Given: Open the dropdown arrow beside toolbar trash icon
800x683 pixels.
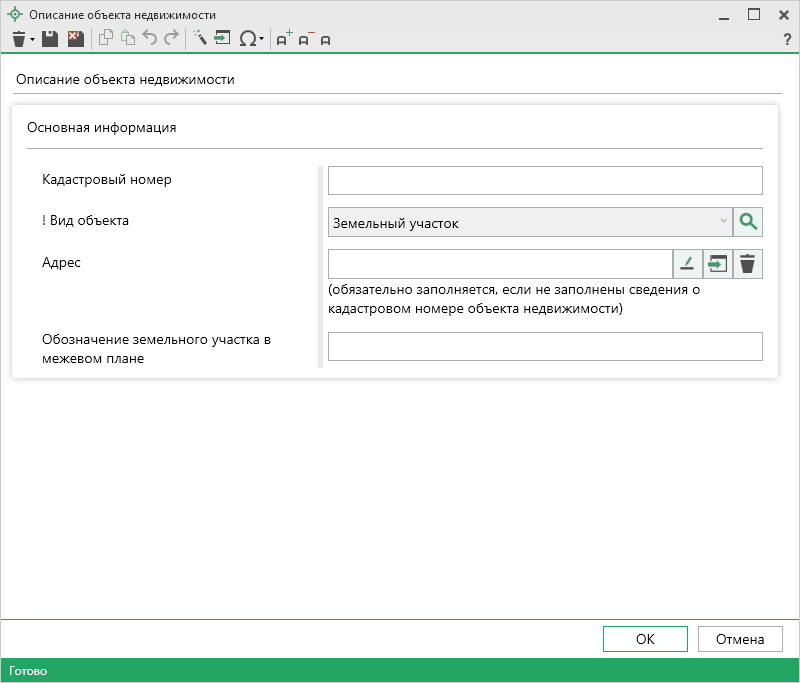Looking at the screenshot, I should 33,40.
